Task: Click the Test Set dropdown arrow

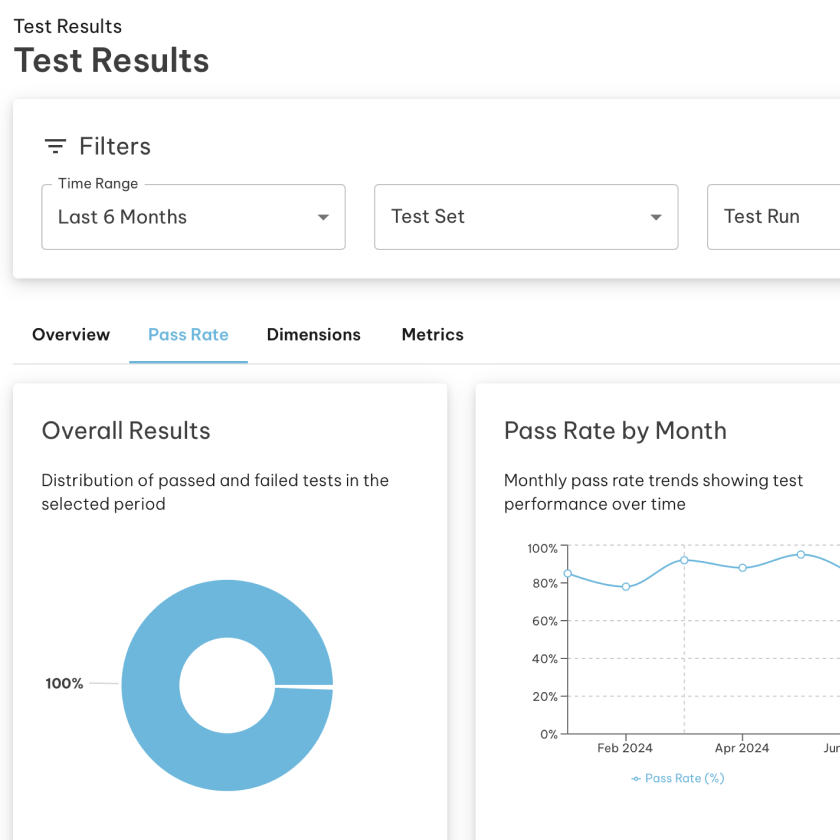Action: coord(656,217)
